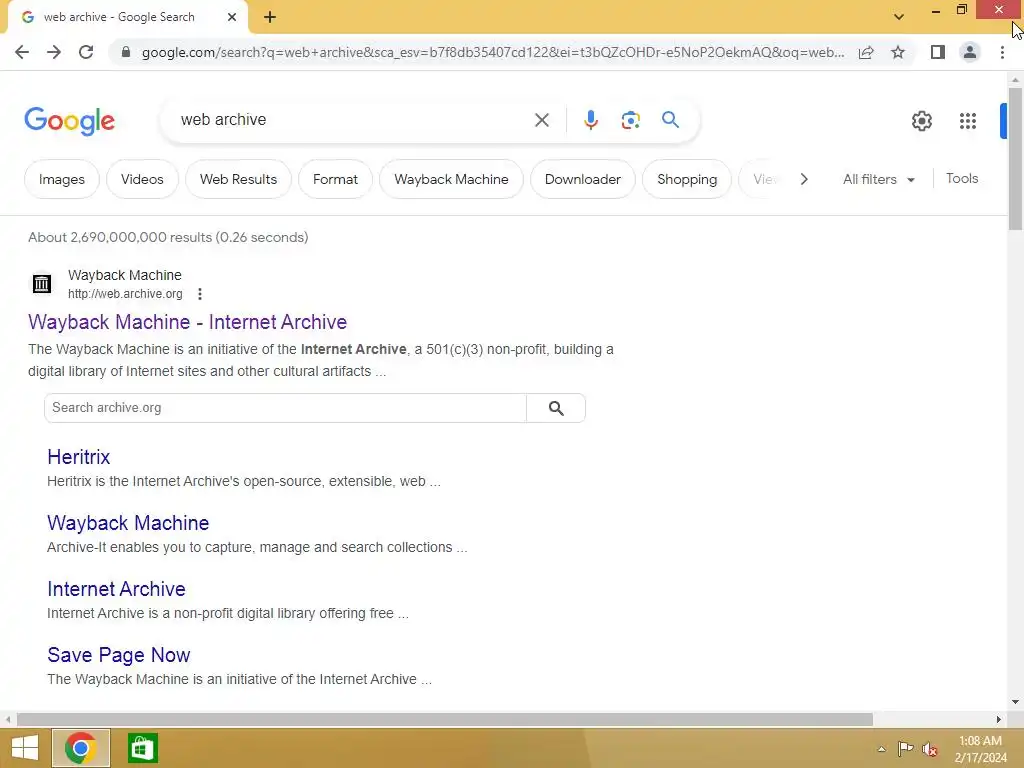Click the muted speaker volume icon
This screenshot has height=768, width=1024.
929,749
